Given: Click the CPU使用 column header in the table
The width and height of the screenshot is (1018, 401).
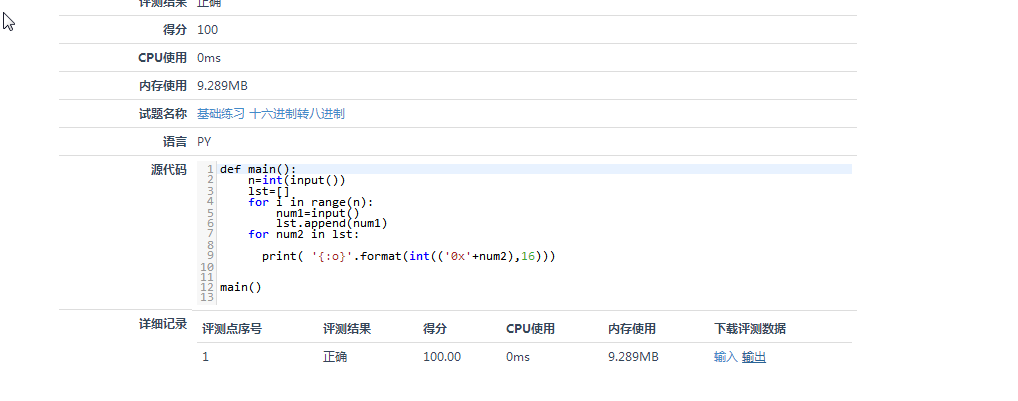Looking at the screenshot, I should coord(530,329).
